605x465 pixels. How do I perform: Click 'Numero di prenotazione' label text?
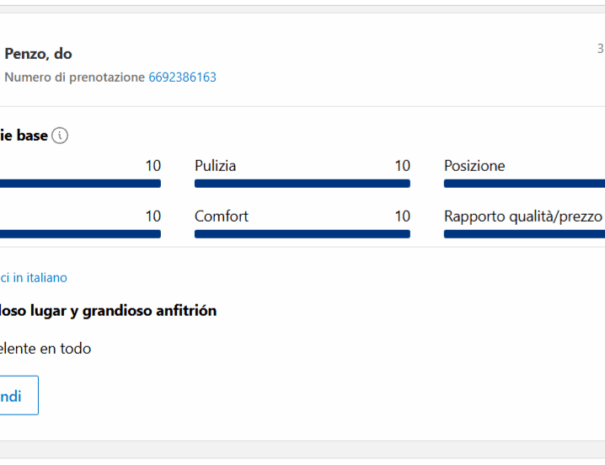pos(74,77)
